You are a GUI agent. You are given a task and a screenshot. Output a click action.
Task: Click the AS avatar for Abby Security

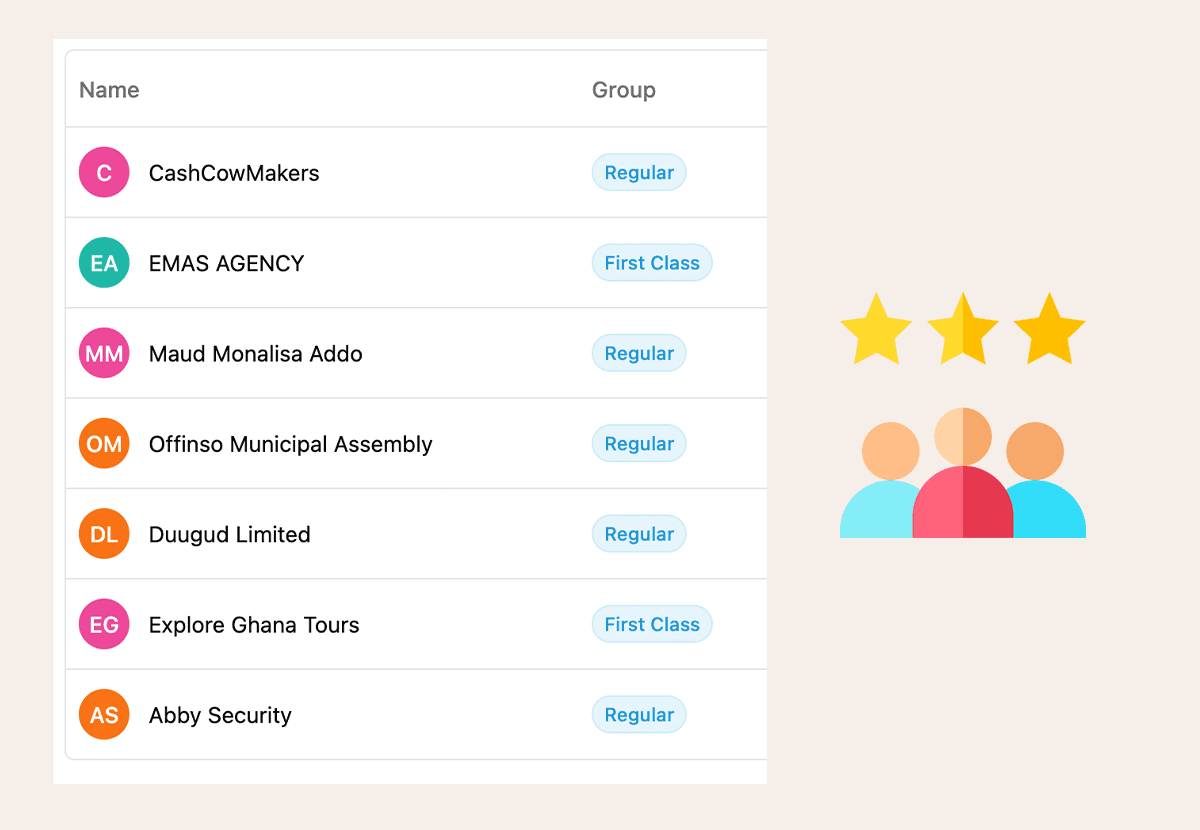tap(104, 714)
